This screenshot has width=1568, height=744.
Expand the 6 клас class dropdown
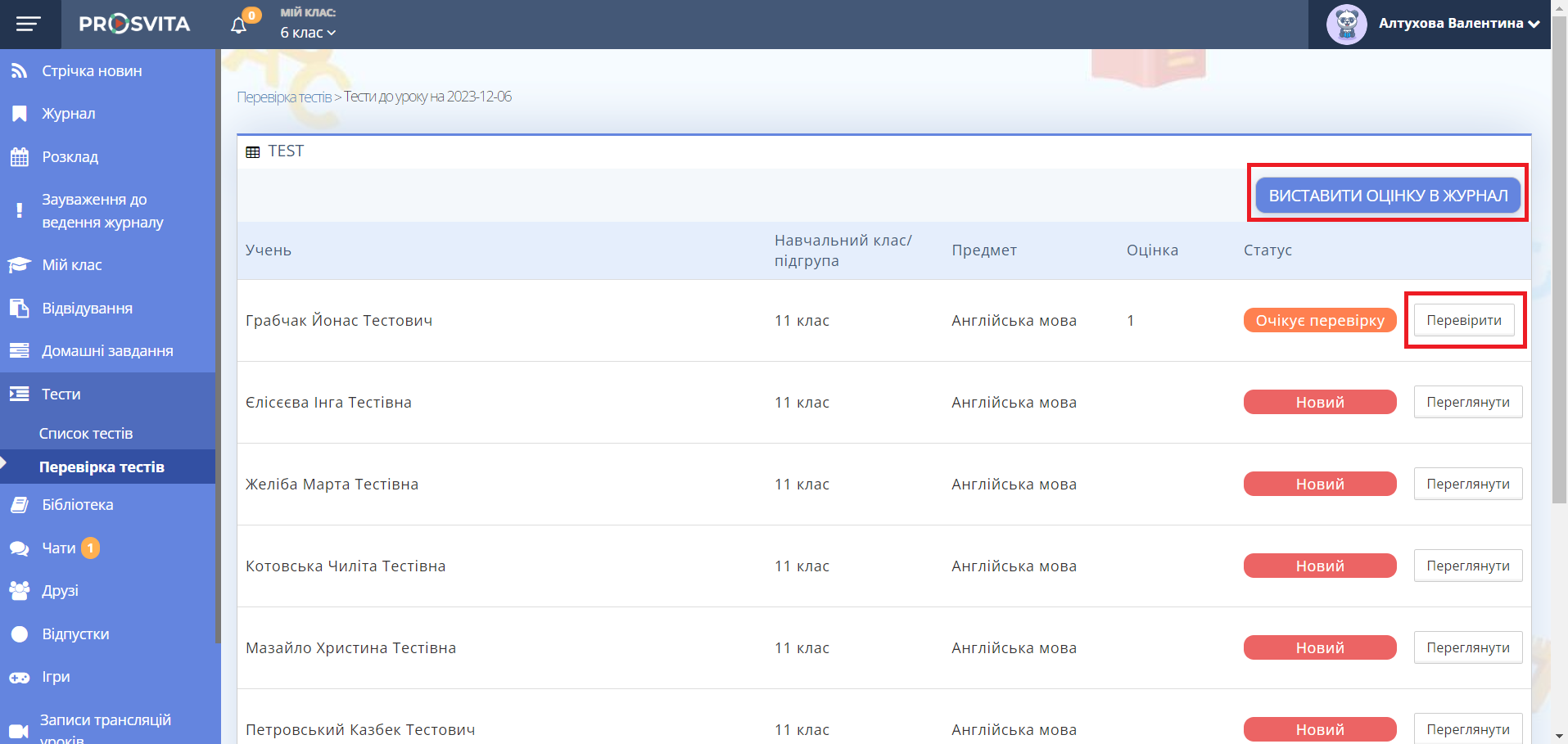[308, 33]
